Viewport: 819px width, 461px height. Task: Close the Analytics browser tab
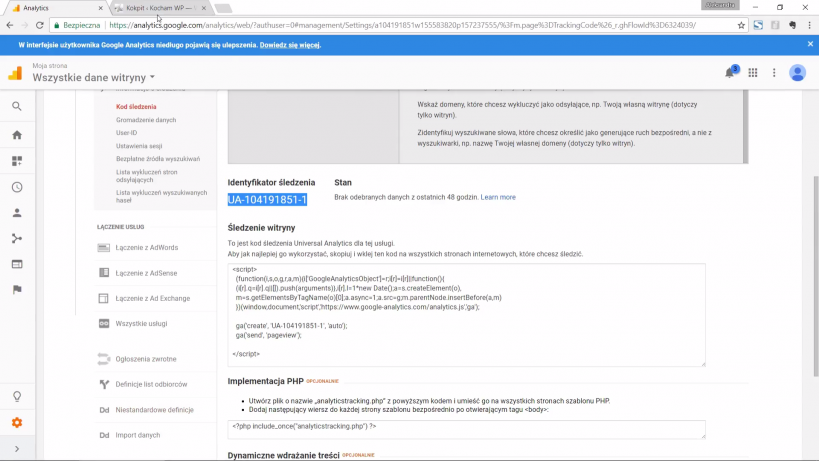coord(100,8)
